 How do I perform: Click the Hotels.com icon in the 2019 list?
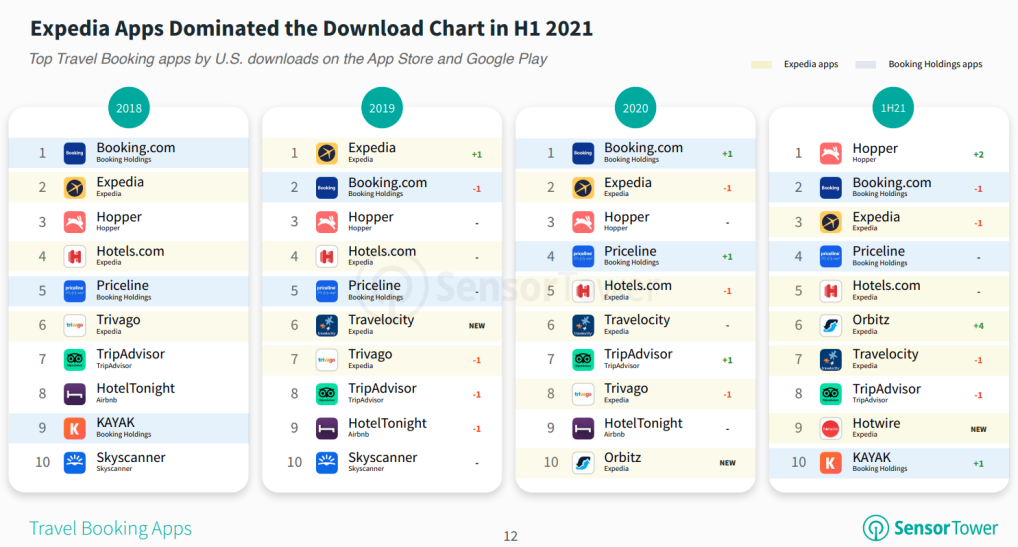(327, 256)
